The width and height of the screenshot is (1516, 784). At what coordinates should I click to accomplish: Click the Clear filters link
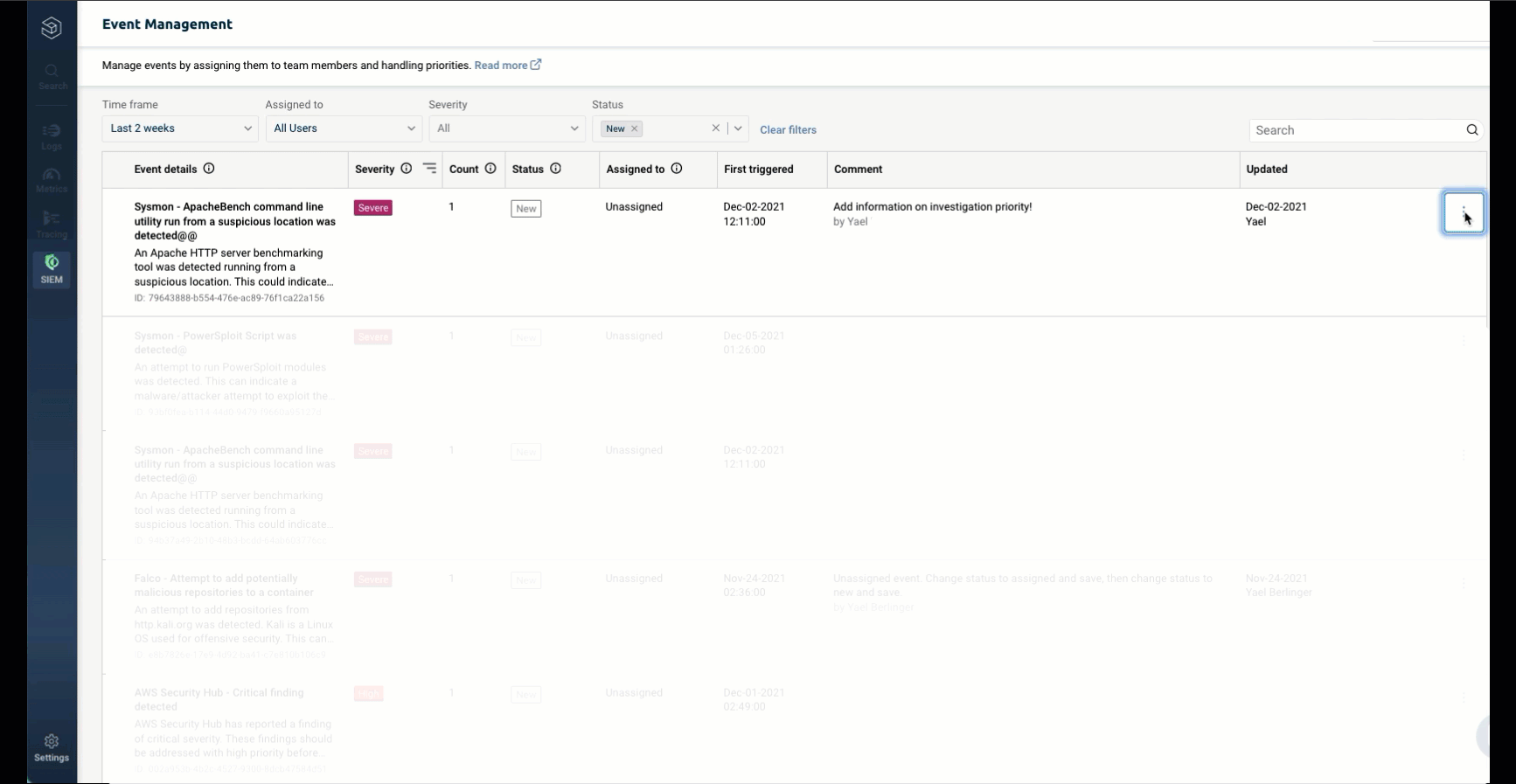pos(788,130)
